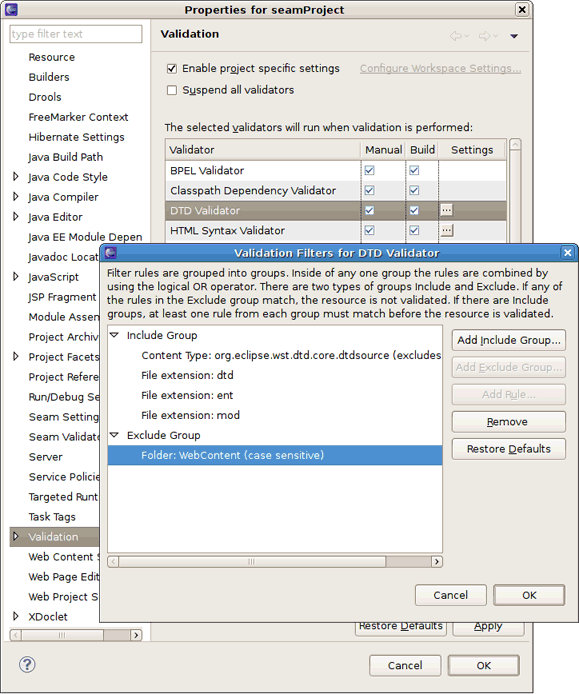Toggle Build checkbox for Classpath Dependency Validator

414,190
